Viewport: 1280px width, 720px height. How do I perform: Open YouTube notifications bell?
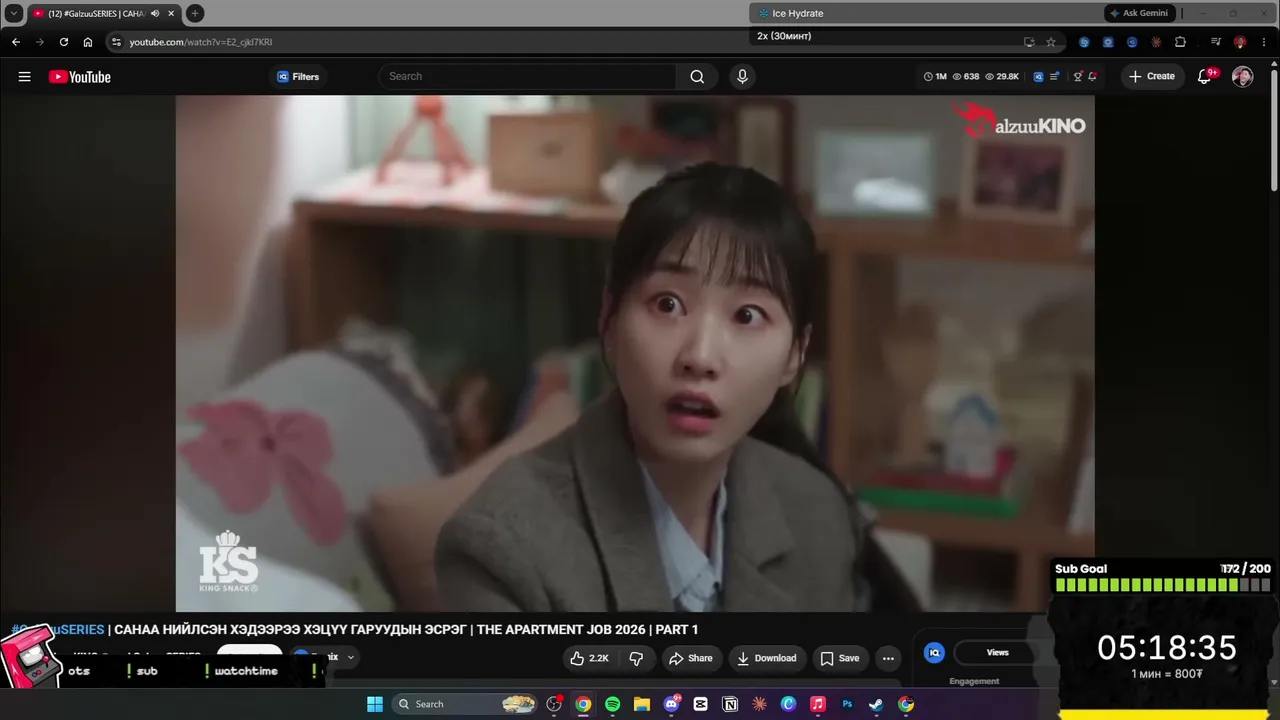tap(1205, 77)
